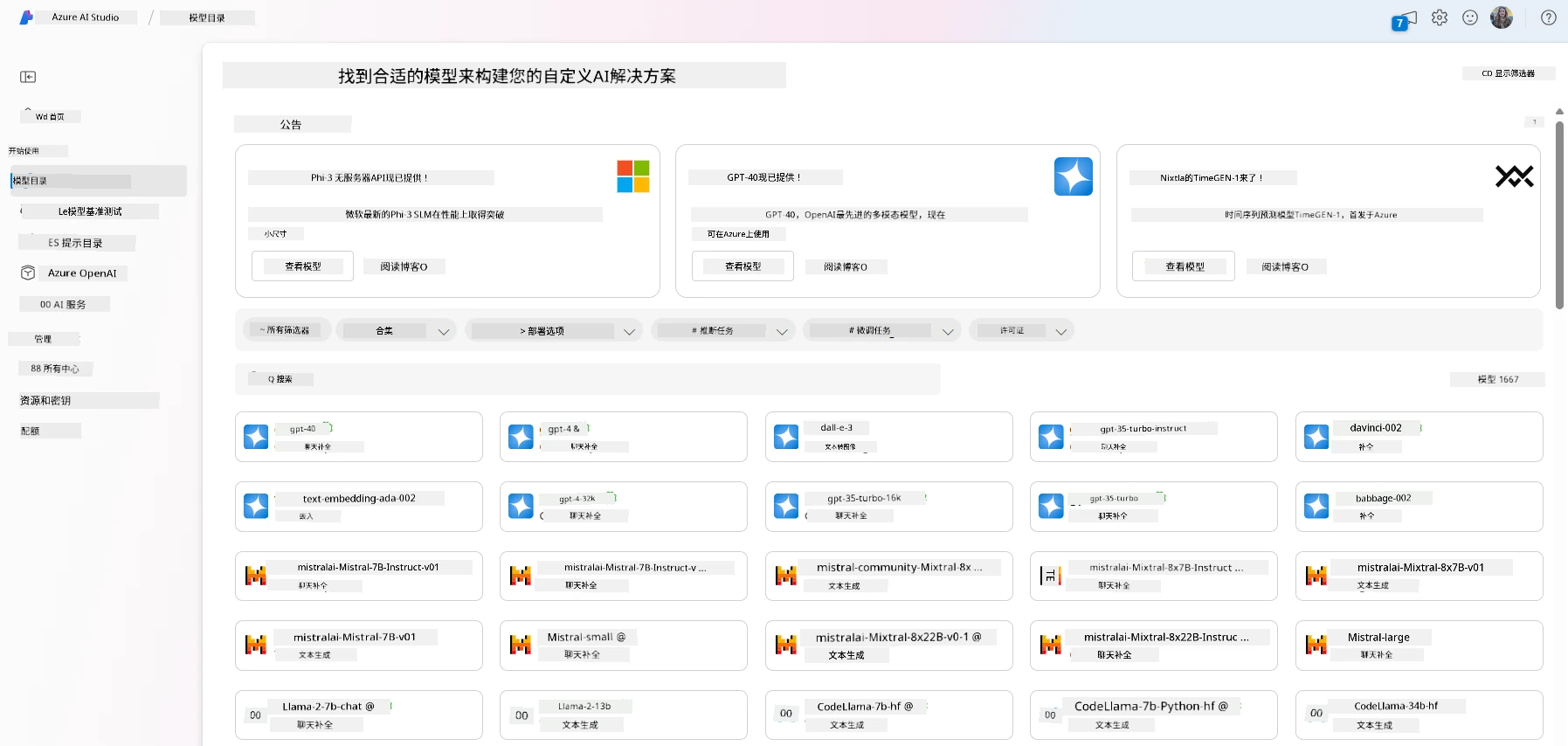Go to 首页 in the sidebar
This screenshot has height=746, width=1568.
(50, 116)
